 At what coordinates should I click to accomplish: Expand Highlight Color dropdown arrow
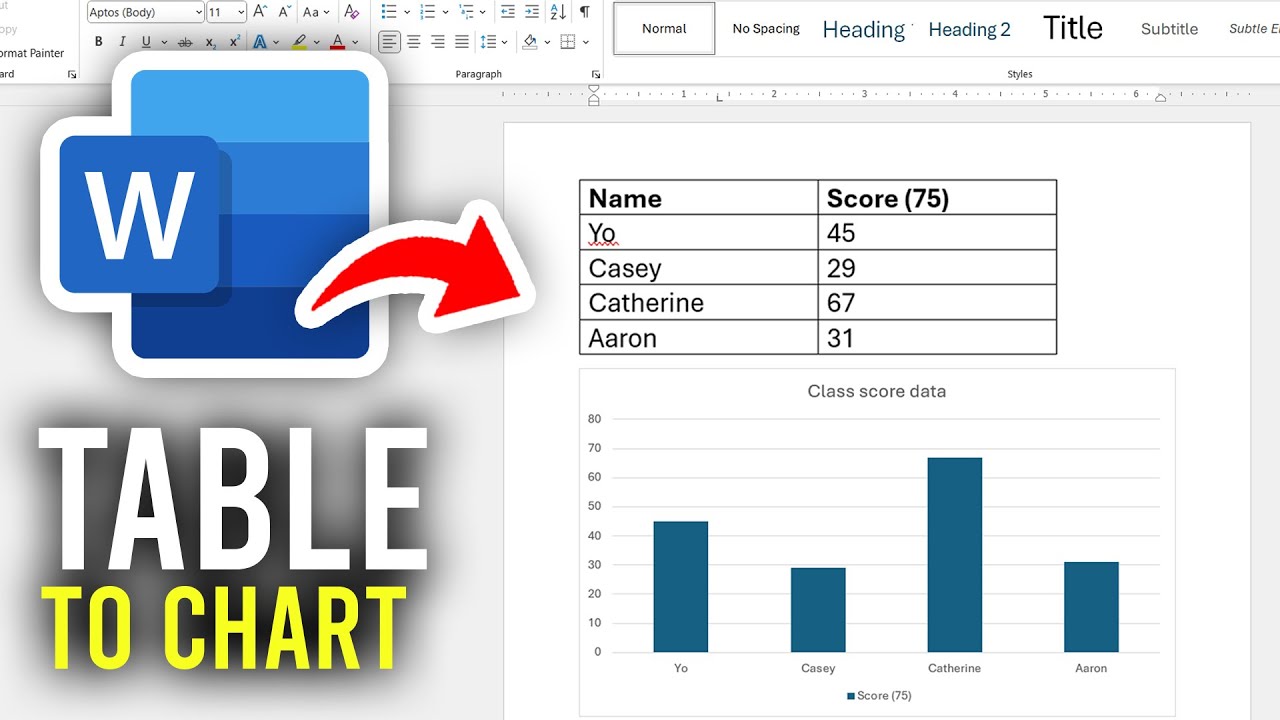(316, 42)
